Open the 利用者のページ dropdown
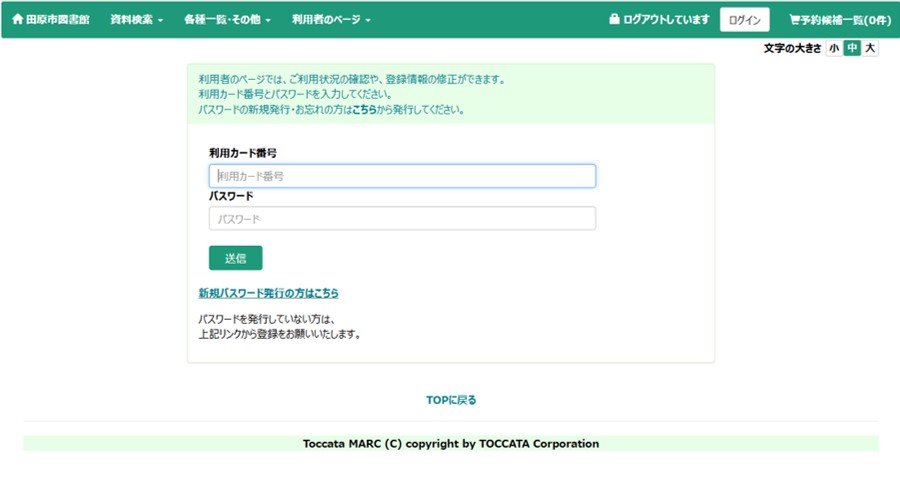The height and width of the screenshot is (494, 900). (x=331, y=20)
